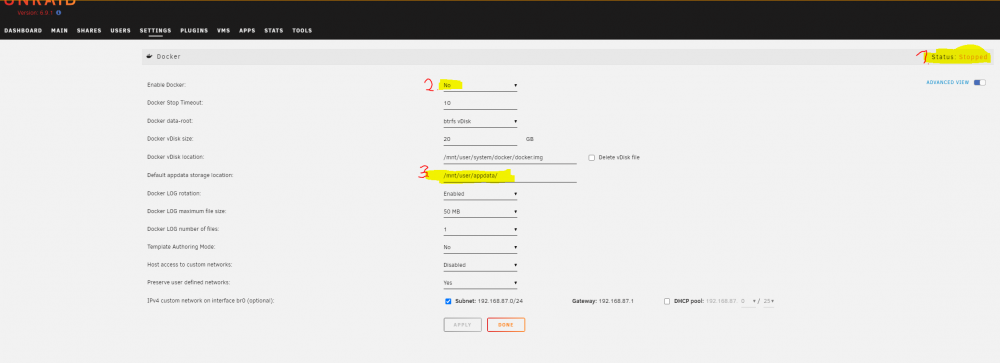Toggle the Advanced View switch
The image size is (1000, 363).
click(x=980, y=82)
